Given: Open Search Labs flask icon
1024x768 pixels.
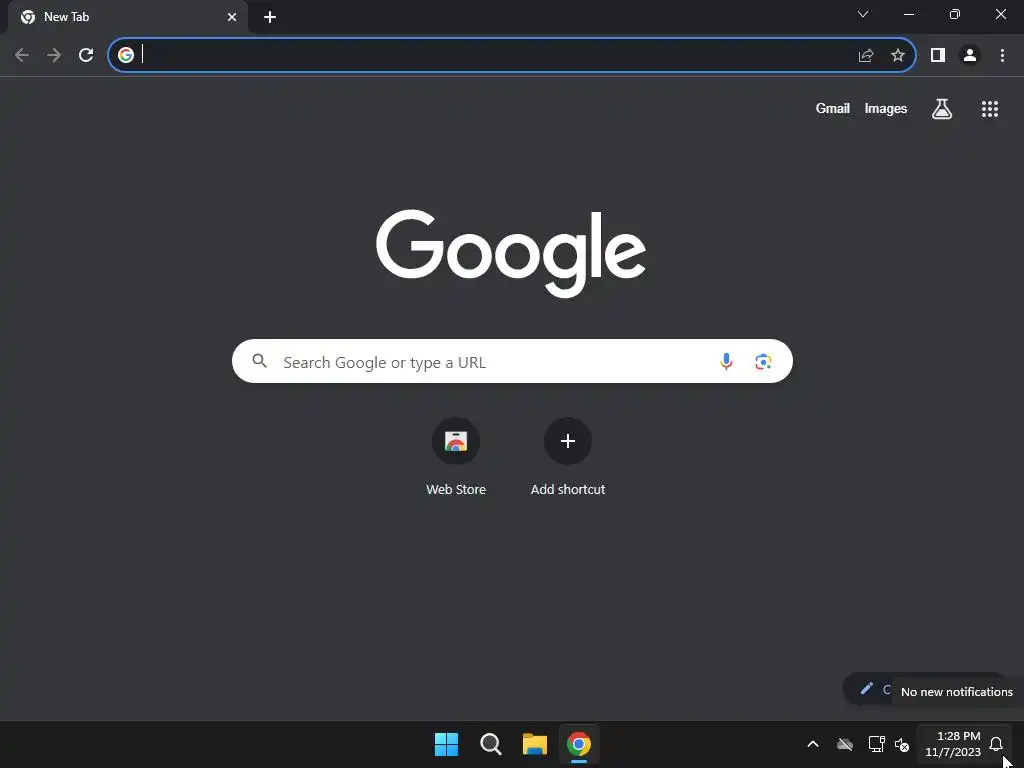Looking at the screenshot, I should (x=942, y=109).
